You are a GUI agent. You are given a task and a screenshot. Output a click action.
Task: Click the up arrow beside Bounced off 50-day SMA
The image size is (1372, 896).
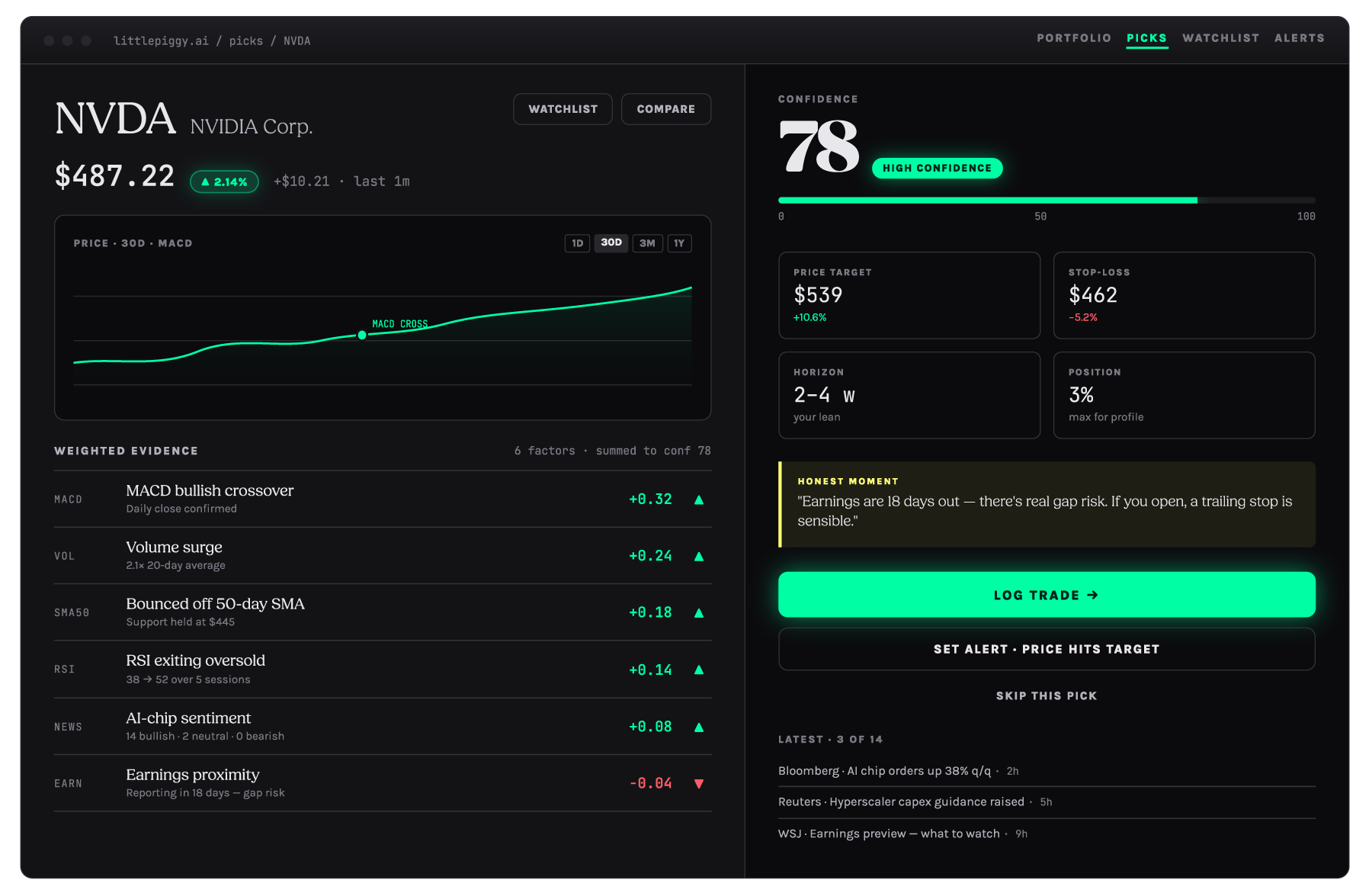tap(699, 613)
